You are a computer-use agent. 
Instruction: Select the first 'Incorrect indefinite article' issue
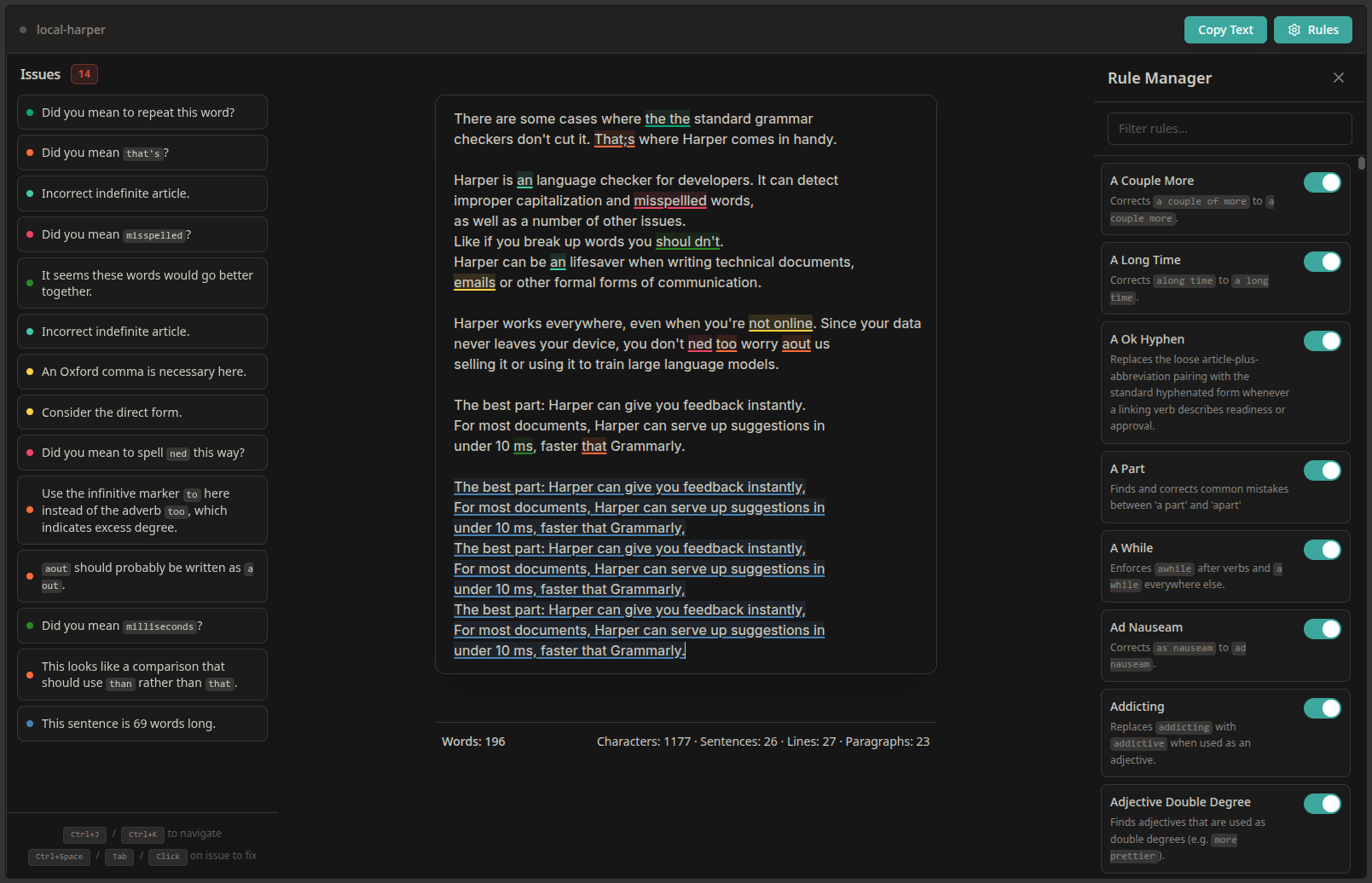click(142, 193)
